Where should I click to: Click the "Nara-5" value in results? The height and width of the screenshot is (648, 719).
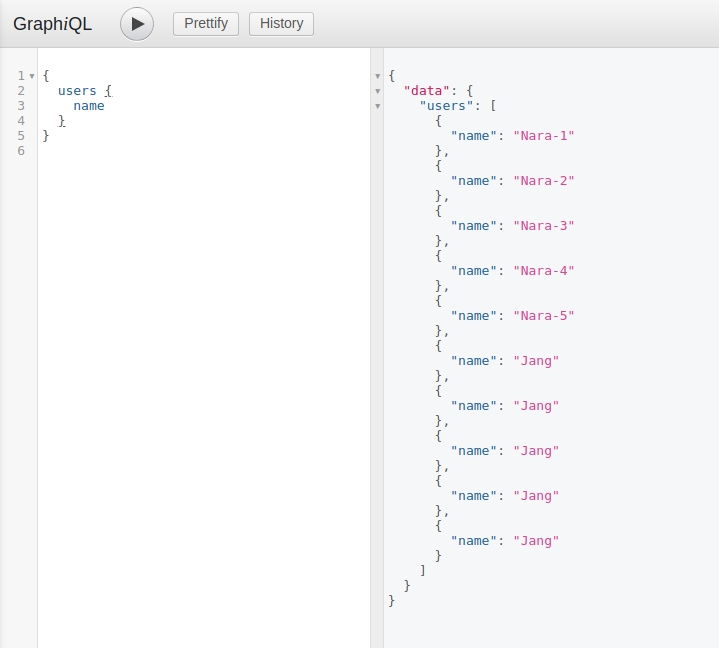pos(543,316)
